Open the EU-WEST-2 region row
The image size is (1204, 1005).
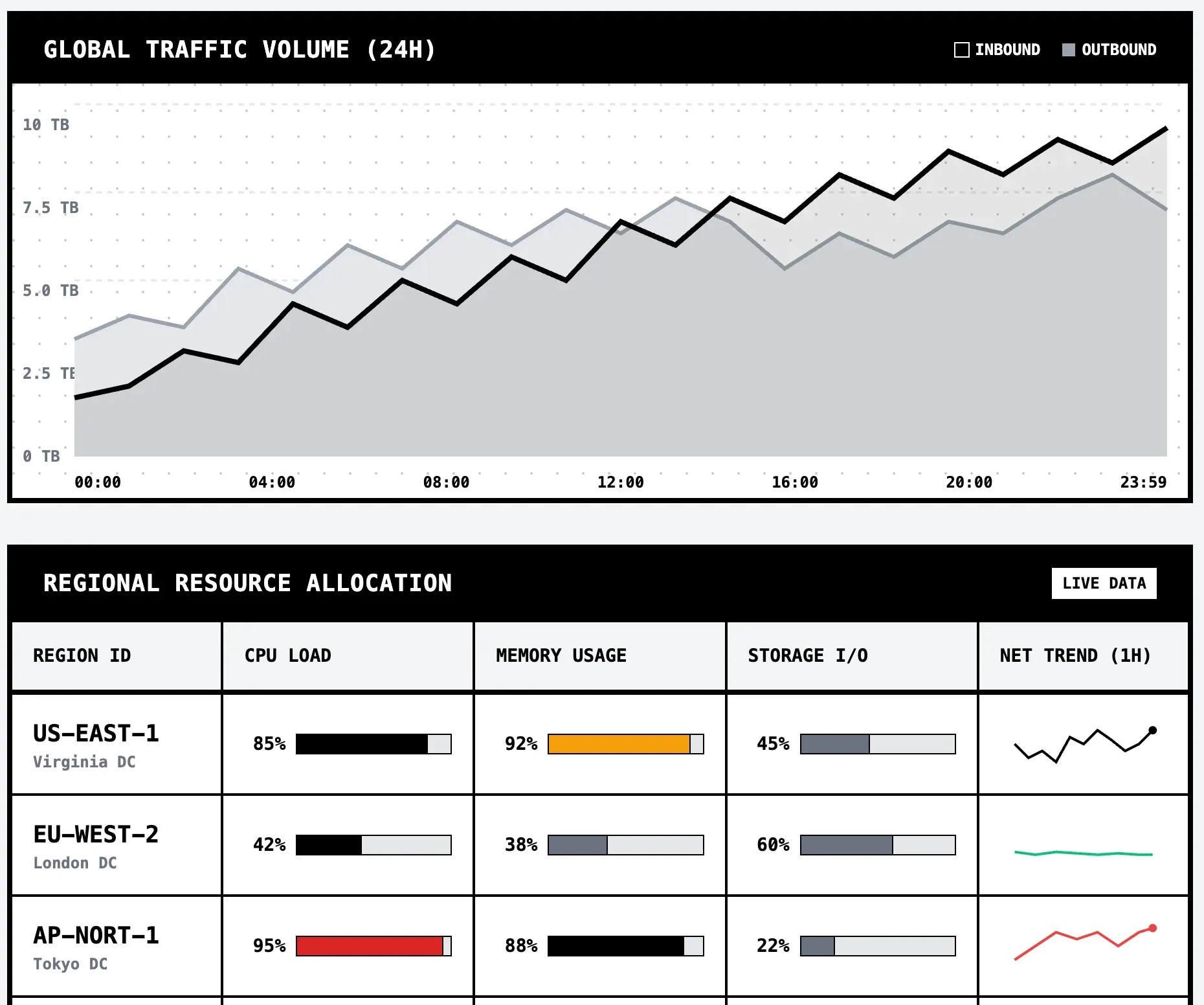tap(600, 845)
